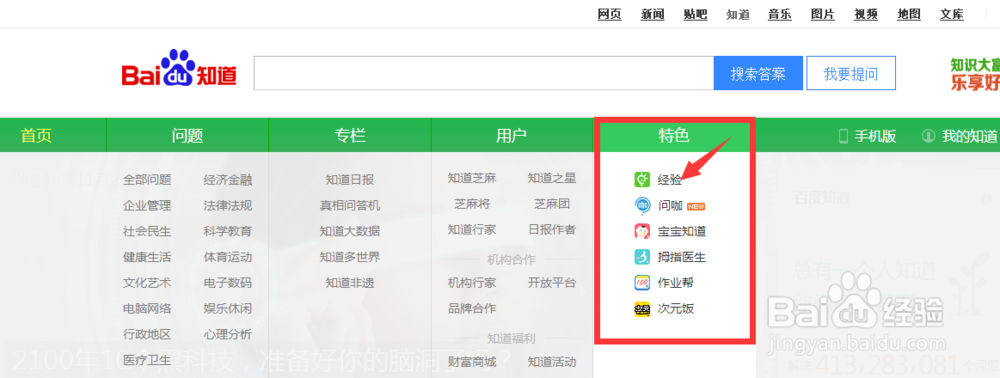Image resolution: width=1000 pixels, height=378 pixels.
Task: Open 知道活动 link
Action: (552, 362)
